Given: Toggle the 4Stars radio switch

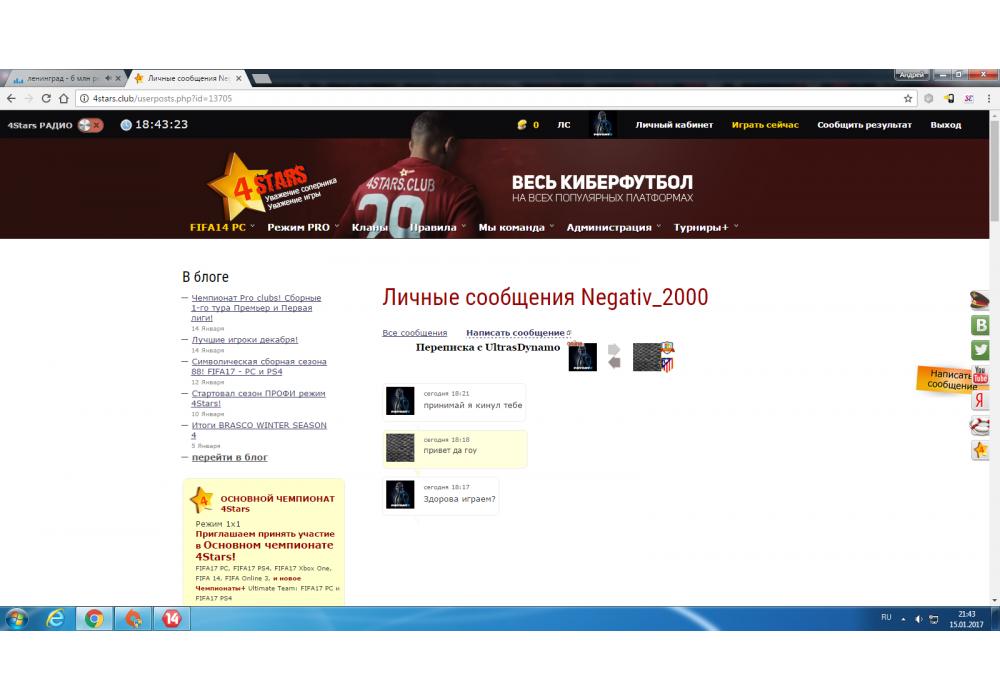Looking at the screenshot, I should pyautogui.click(x=91, y=125).
